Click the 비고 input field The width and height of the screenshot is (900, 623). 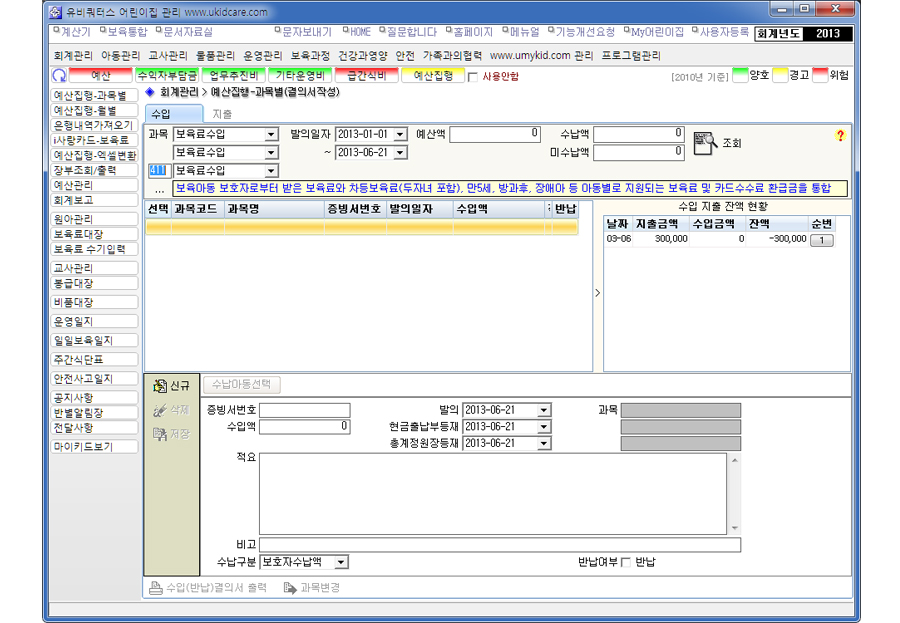pyautogui.click(x=500, y=545)
